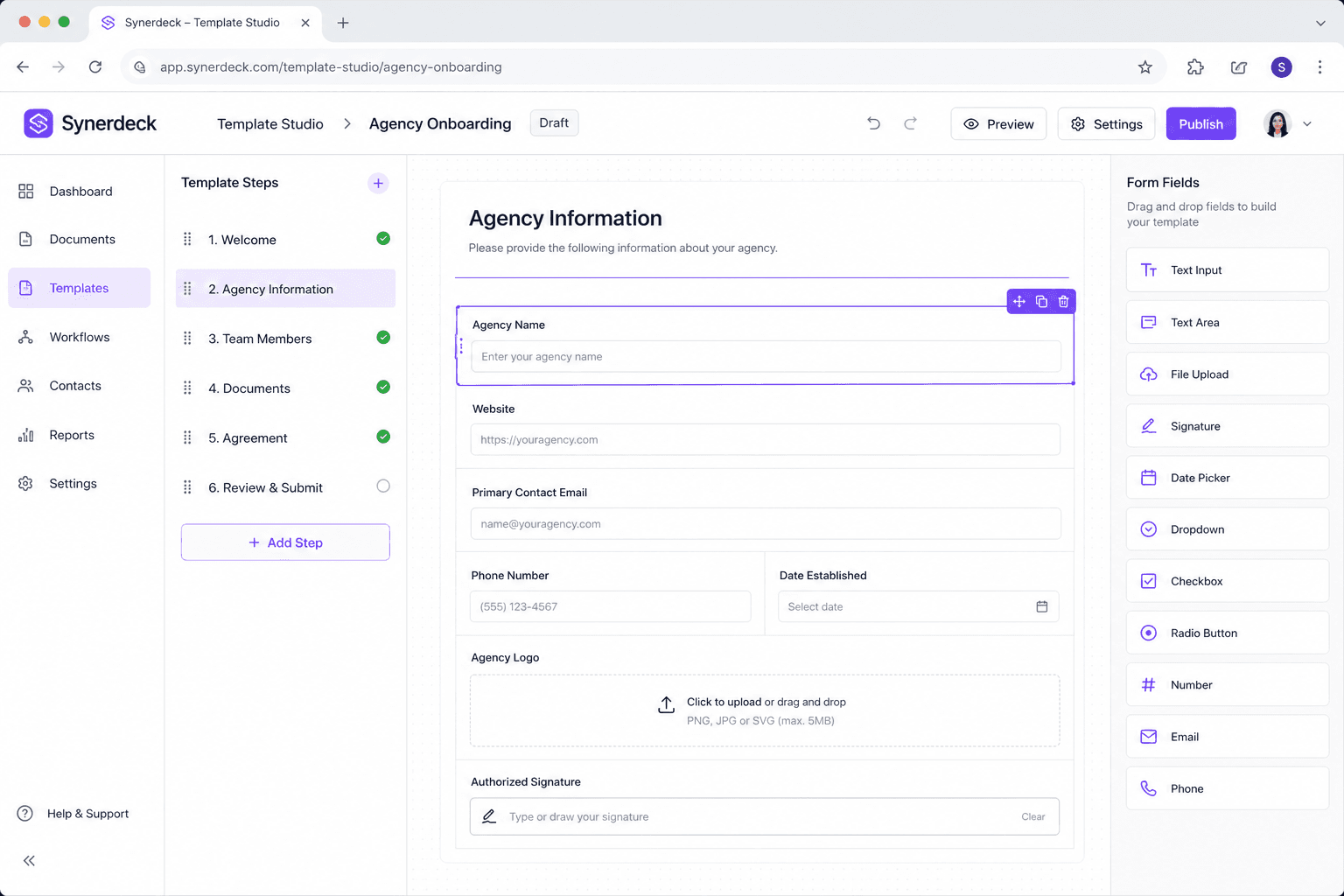
Task: Click the Website input field
Action: pos(766,440)
